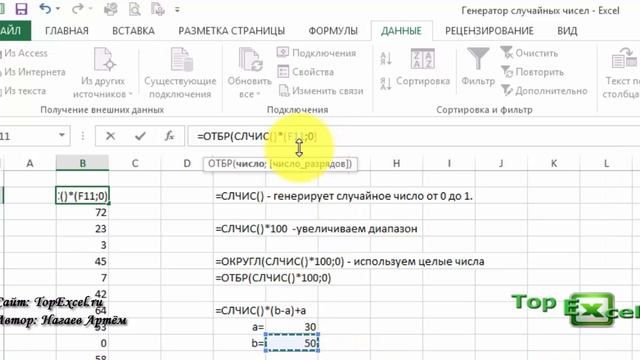Select column B header
Image resolution: width=640 pixels, height=360 pixels.
tap(82, 163)
